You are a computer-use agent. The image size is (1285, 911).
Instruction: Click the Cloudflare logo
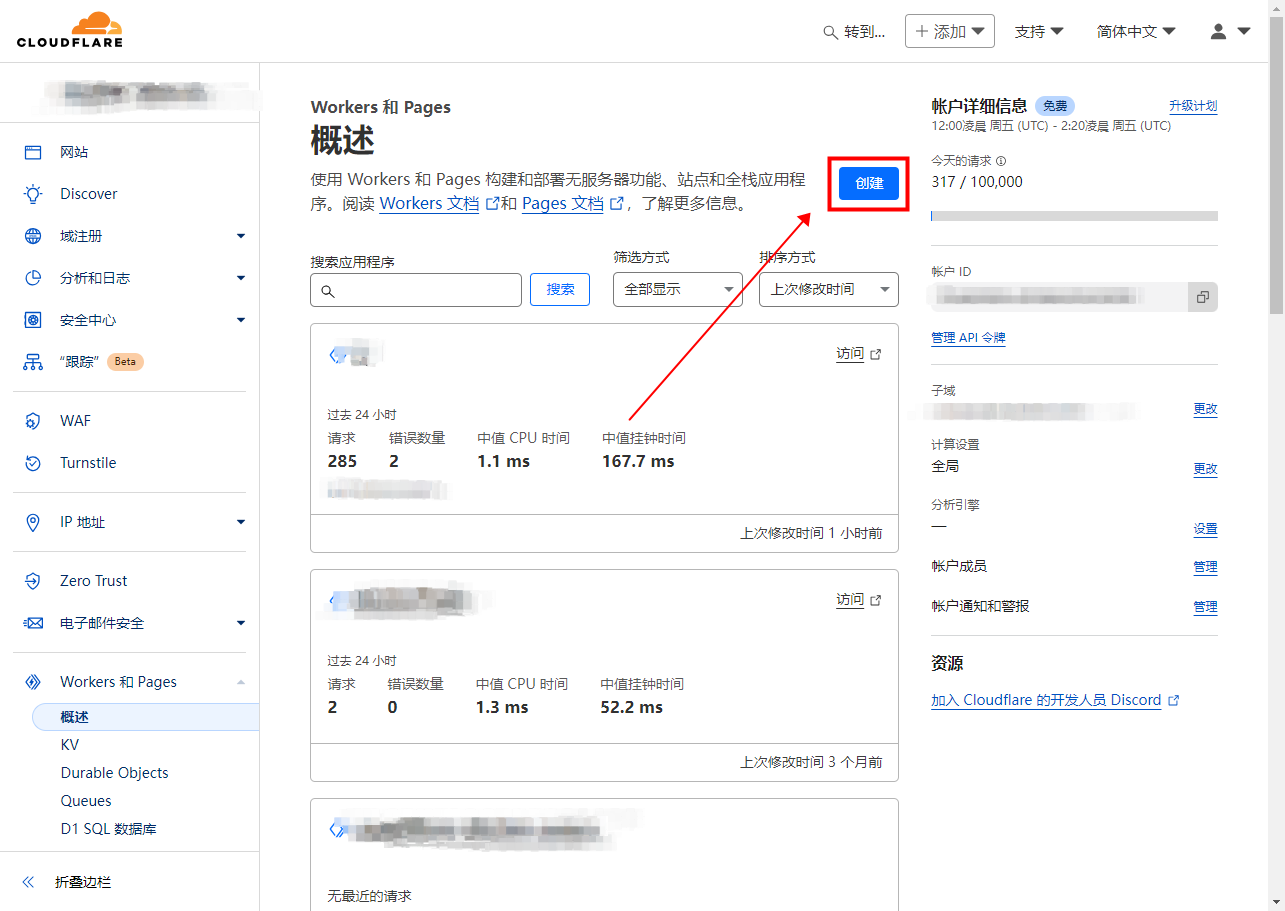69,30
